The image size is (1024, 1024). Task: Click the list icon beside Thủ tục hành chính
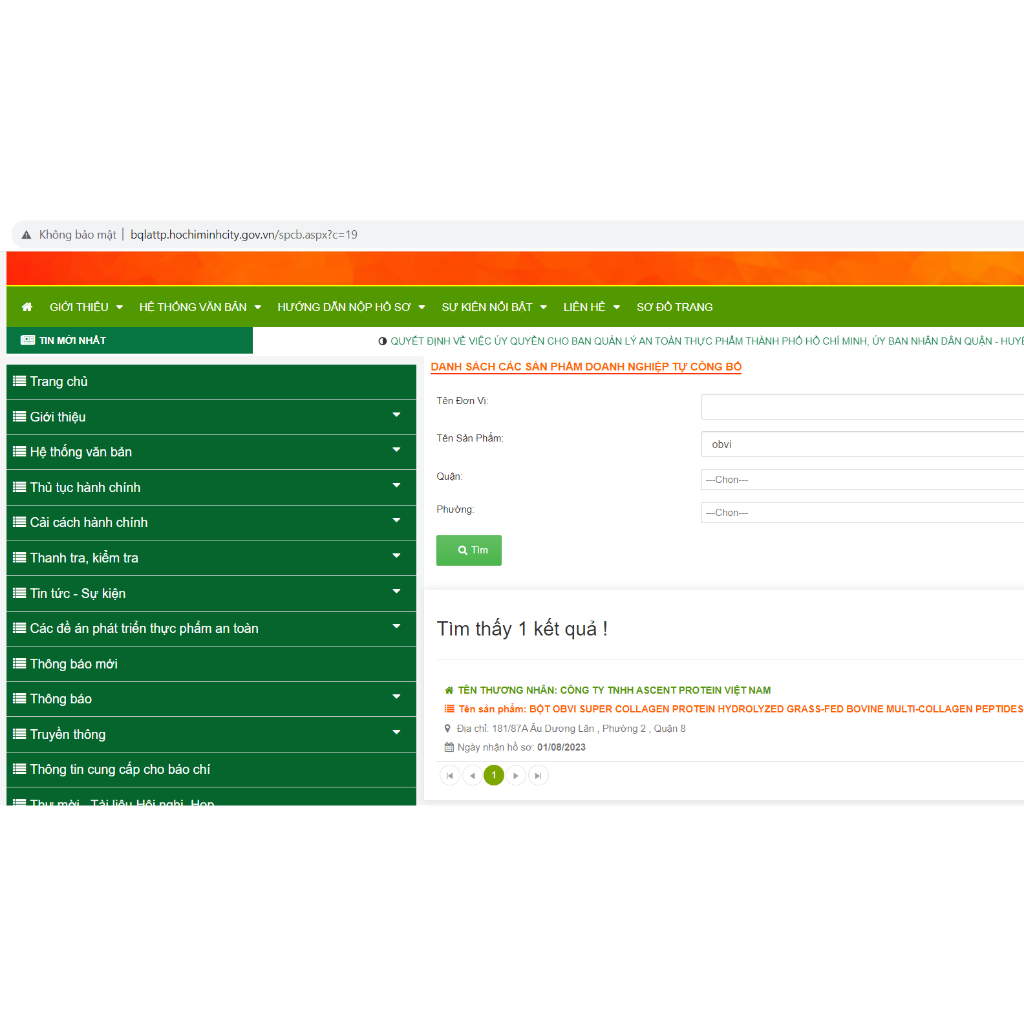(20, 487)
